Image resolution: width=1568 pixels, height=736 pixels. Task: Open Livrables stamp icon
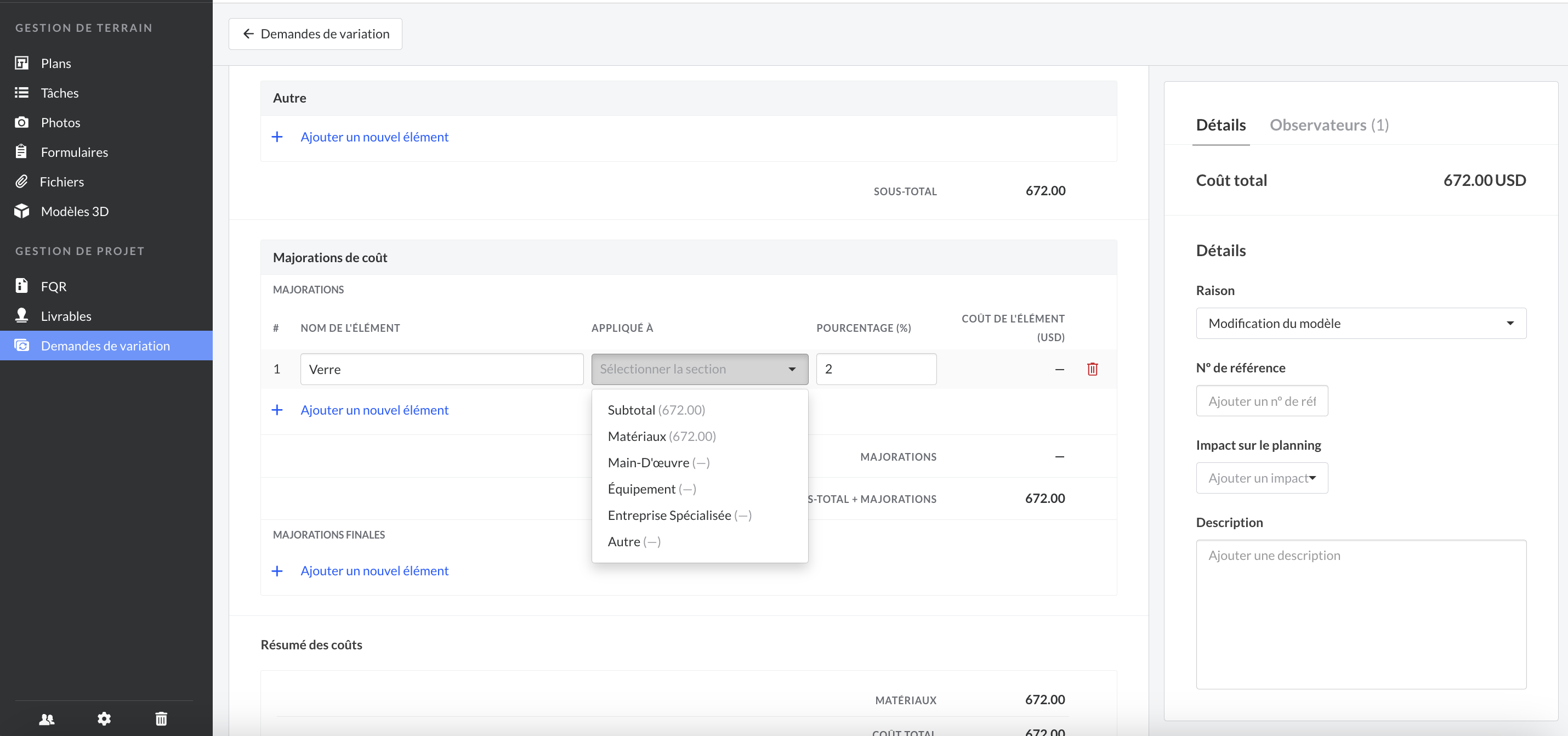(21, 315)
